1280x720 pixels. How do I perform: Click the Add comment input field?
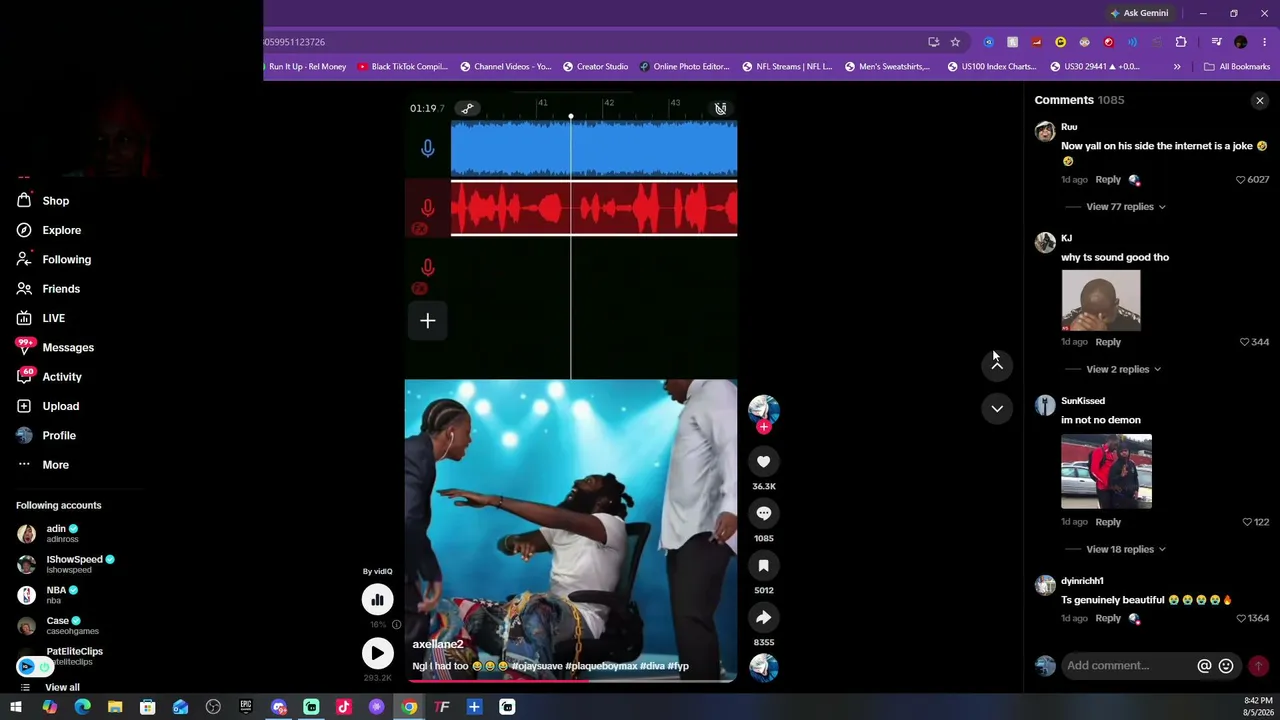pos(1129,666)
